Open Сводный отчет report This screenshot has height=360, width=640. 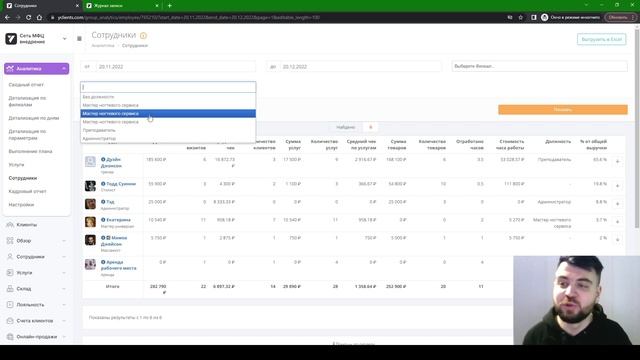pos(26,84)
